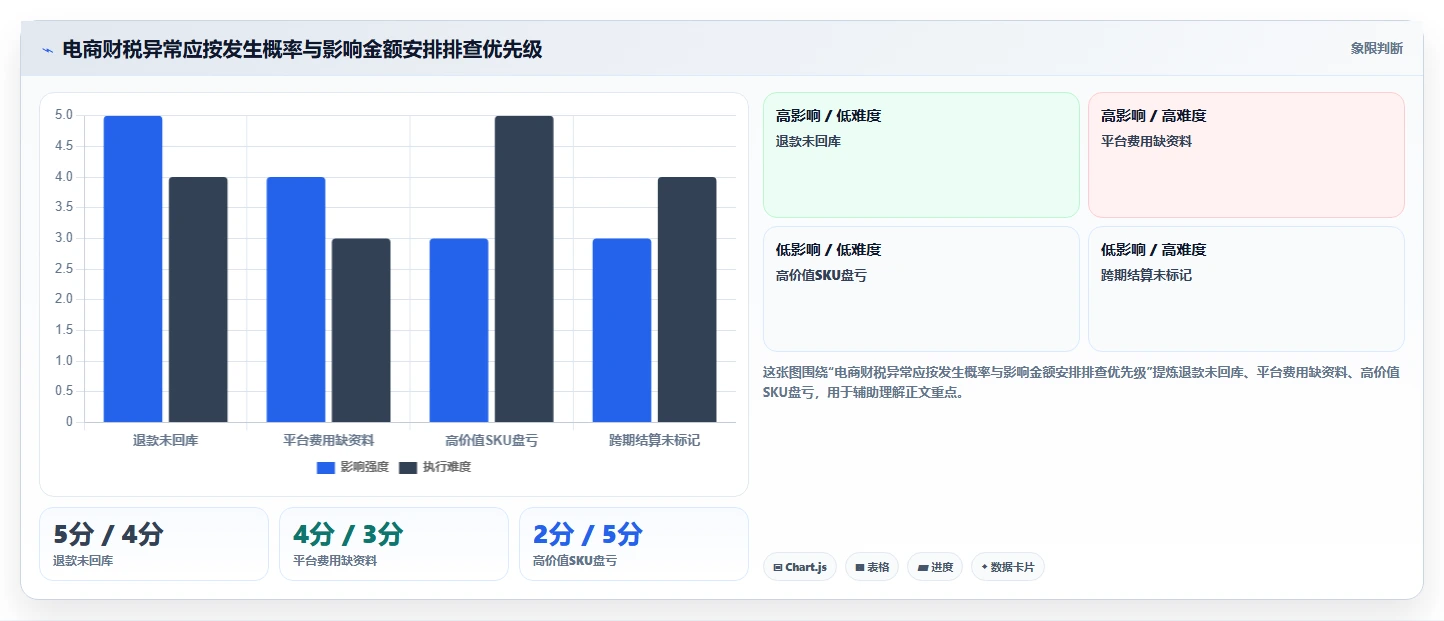Screen dimensions: 1444x621
Task: Click the dark 执行难度 legend color box
Action: (x=408, y=467)
